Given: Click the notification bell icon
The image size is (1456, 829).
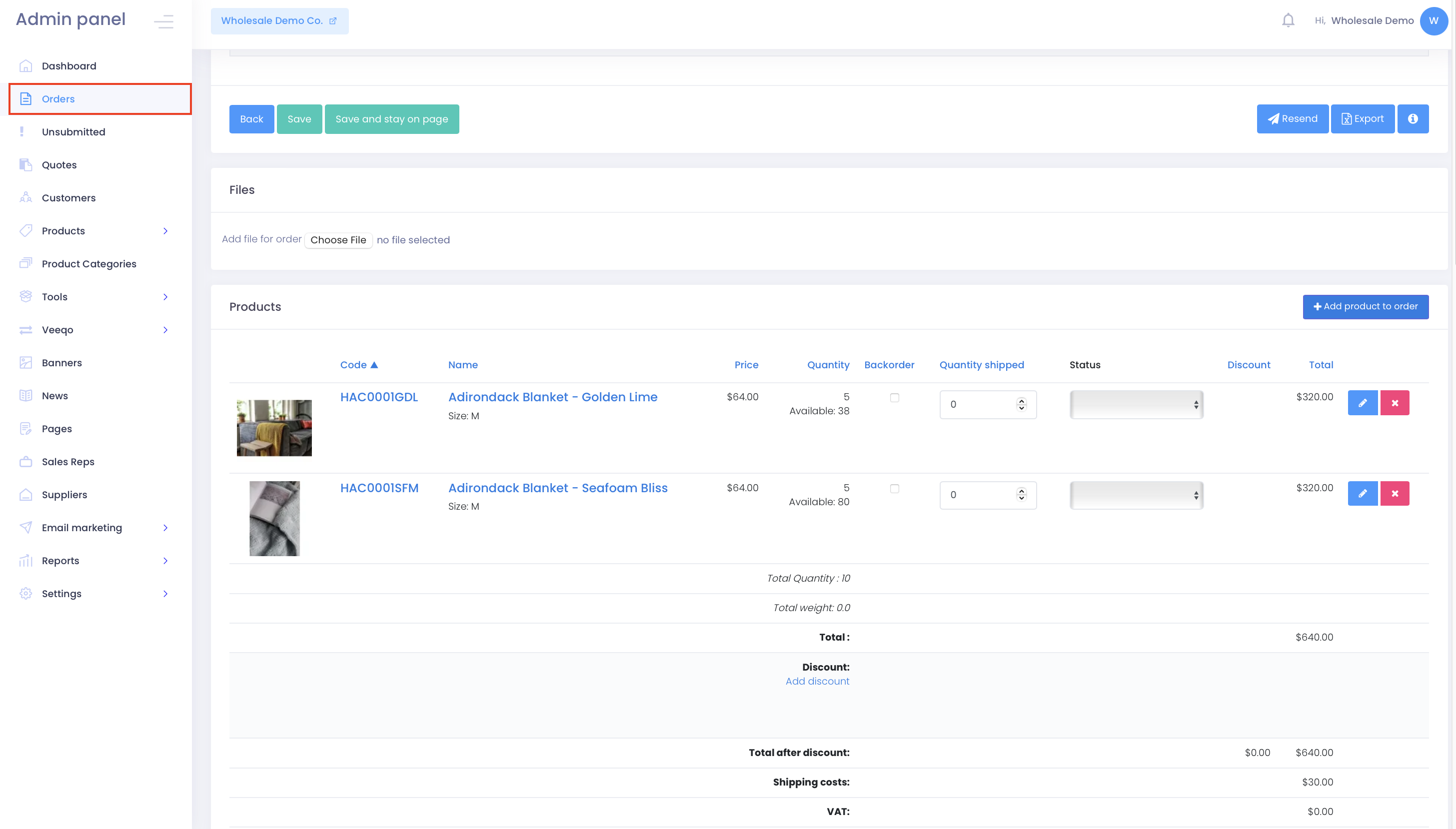Looking at the screenshot, I should tap(1288, 20).
